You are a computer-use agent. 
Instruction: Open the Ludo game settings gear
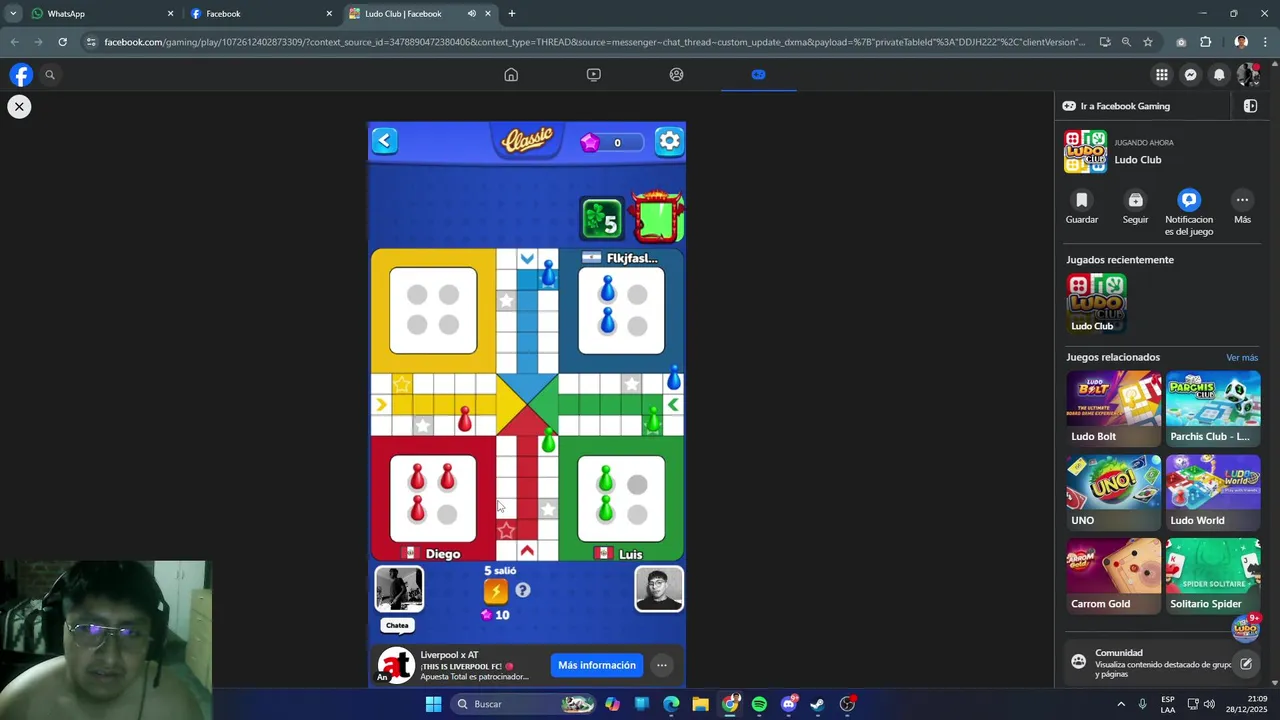tap(669, 141)
